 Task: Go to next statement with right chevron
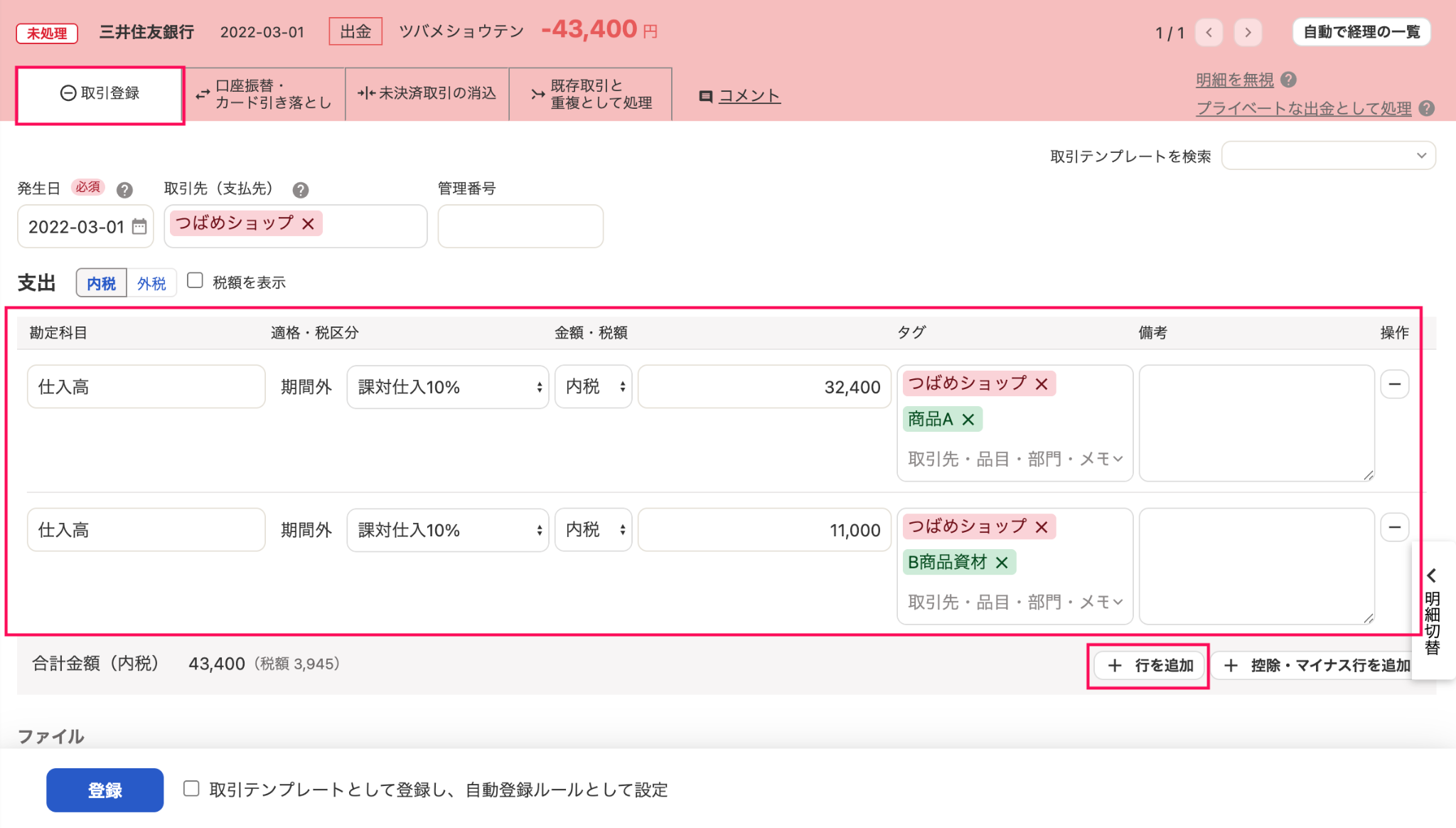(x=1248, y=32)
